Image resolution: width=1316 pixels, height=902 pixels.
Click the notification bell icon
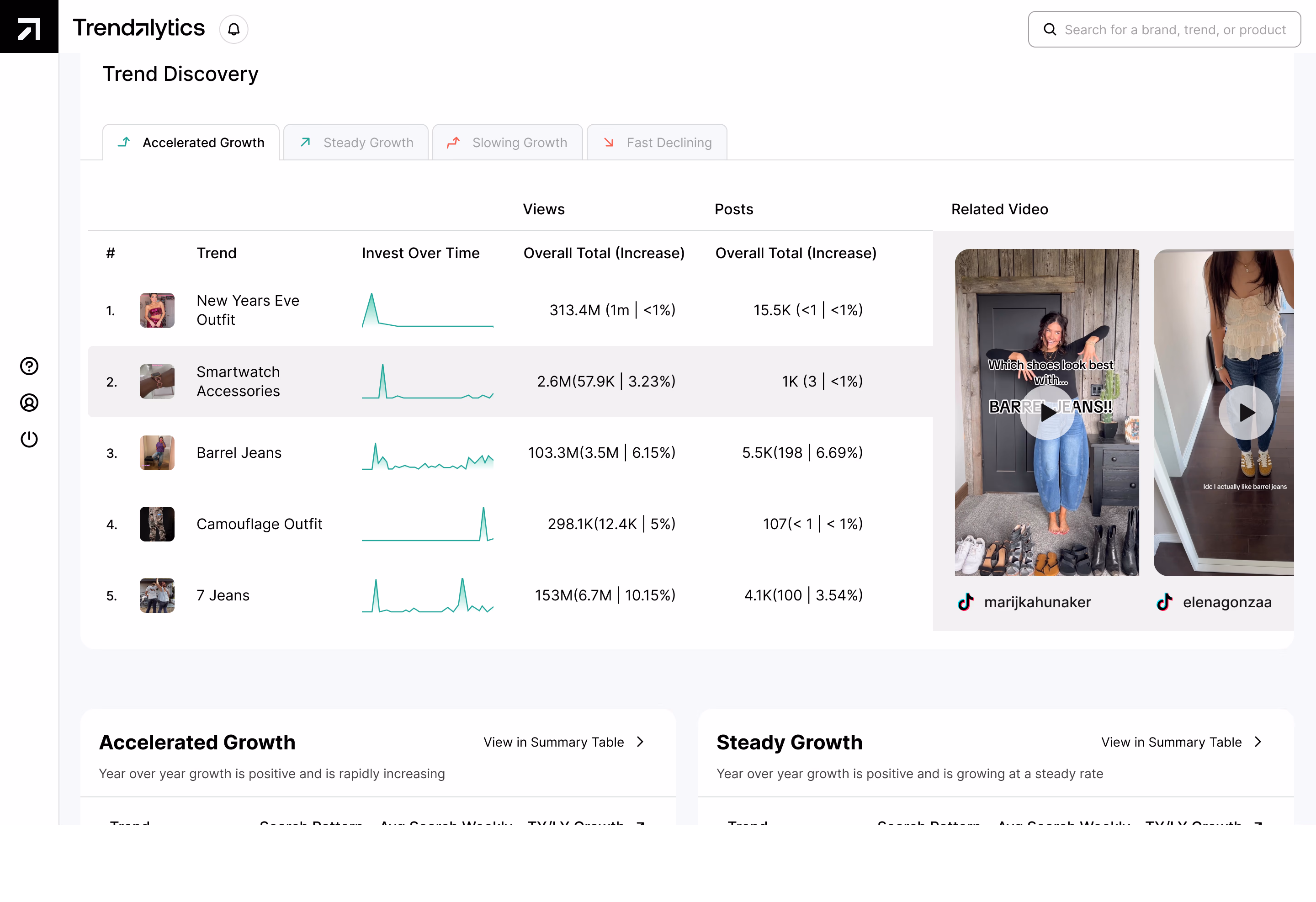[x=233, y=29]
